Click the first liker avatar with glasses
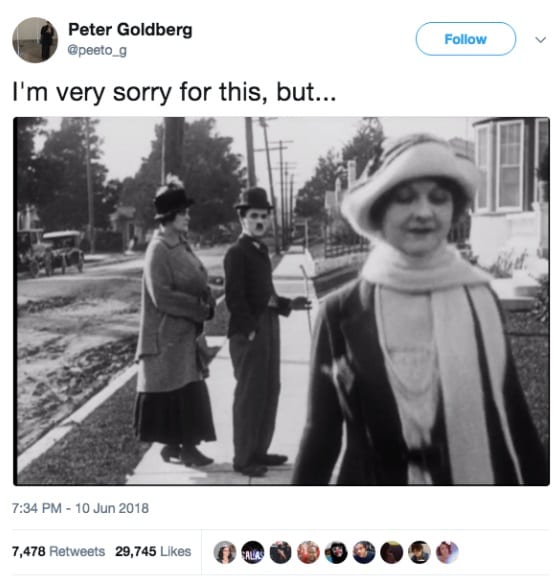This screenshot has height=583, width=555. click(225, 552)
